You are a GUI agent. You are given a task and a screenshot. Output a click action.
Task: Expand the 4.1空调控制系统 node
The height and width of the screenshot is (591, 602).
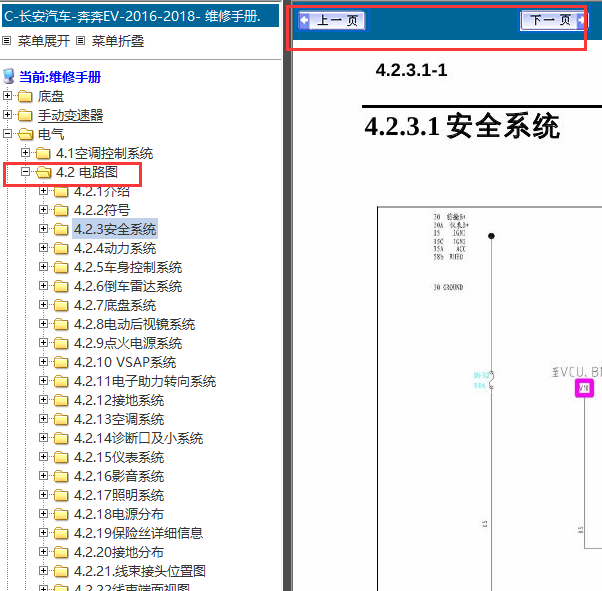pyautogui.click(x=25, y=152)
